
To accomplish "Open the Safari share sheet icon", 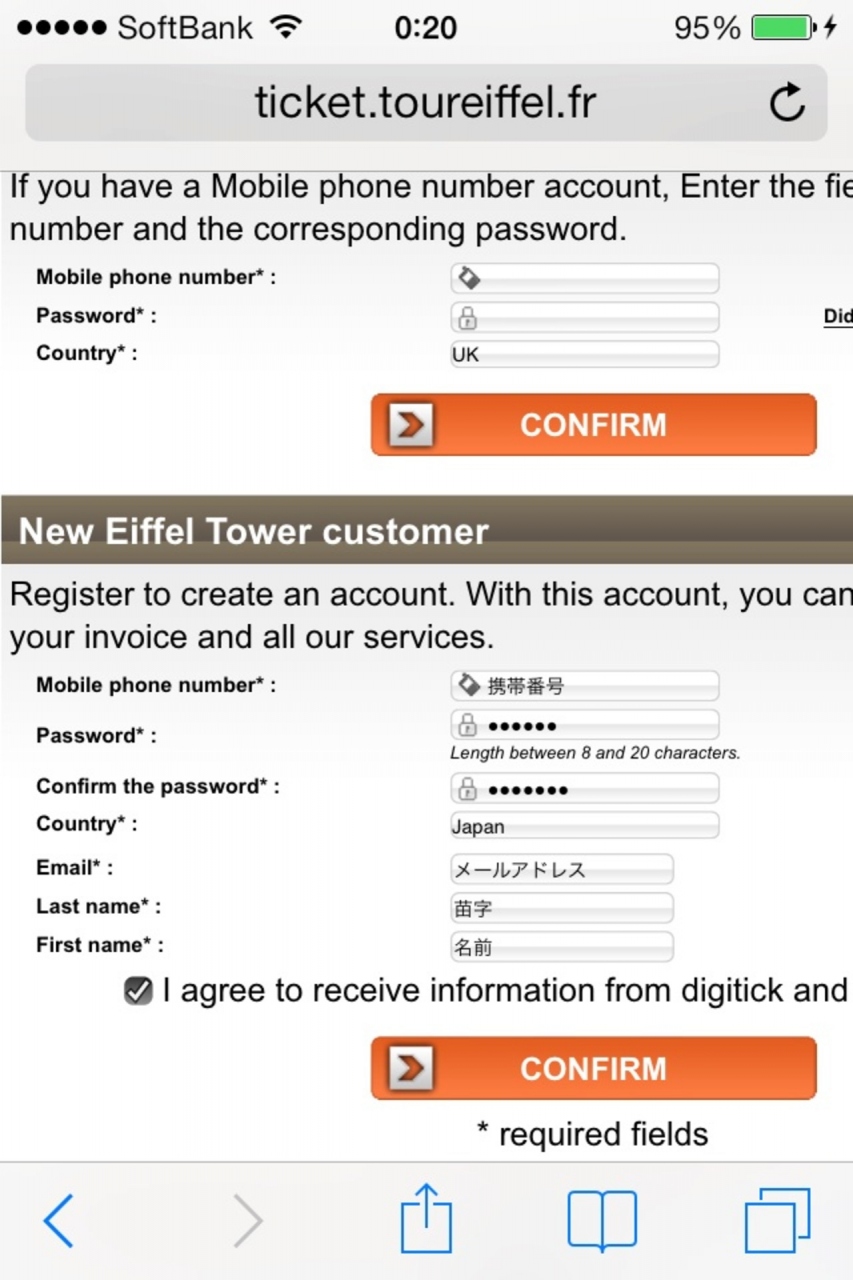I will pos(426,1218).
